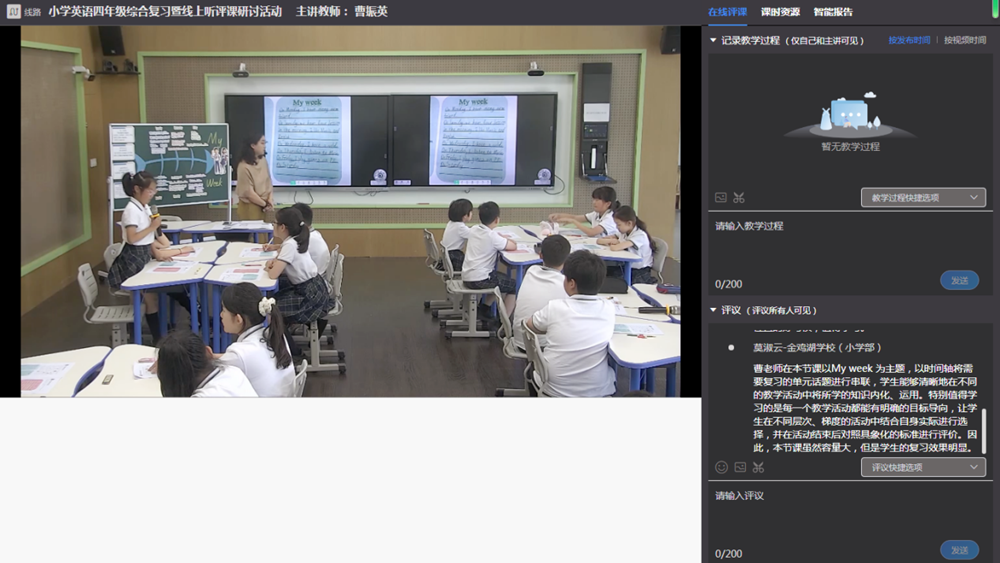Image resolution: width=1000 pixels, height=563 pixels.
Task: Sort records by 按视频时间
Action: point(964,40)
